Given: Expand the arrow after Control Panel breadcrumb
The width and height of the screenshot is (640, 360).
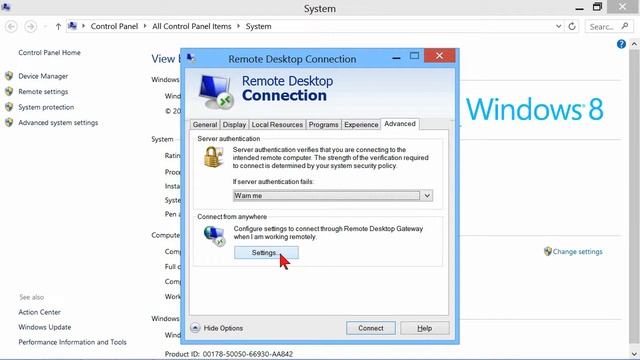Looking at the screenshot, I should click(145, 27).
